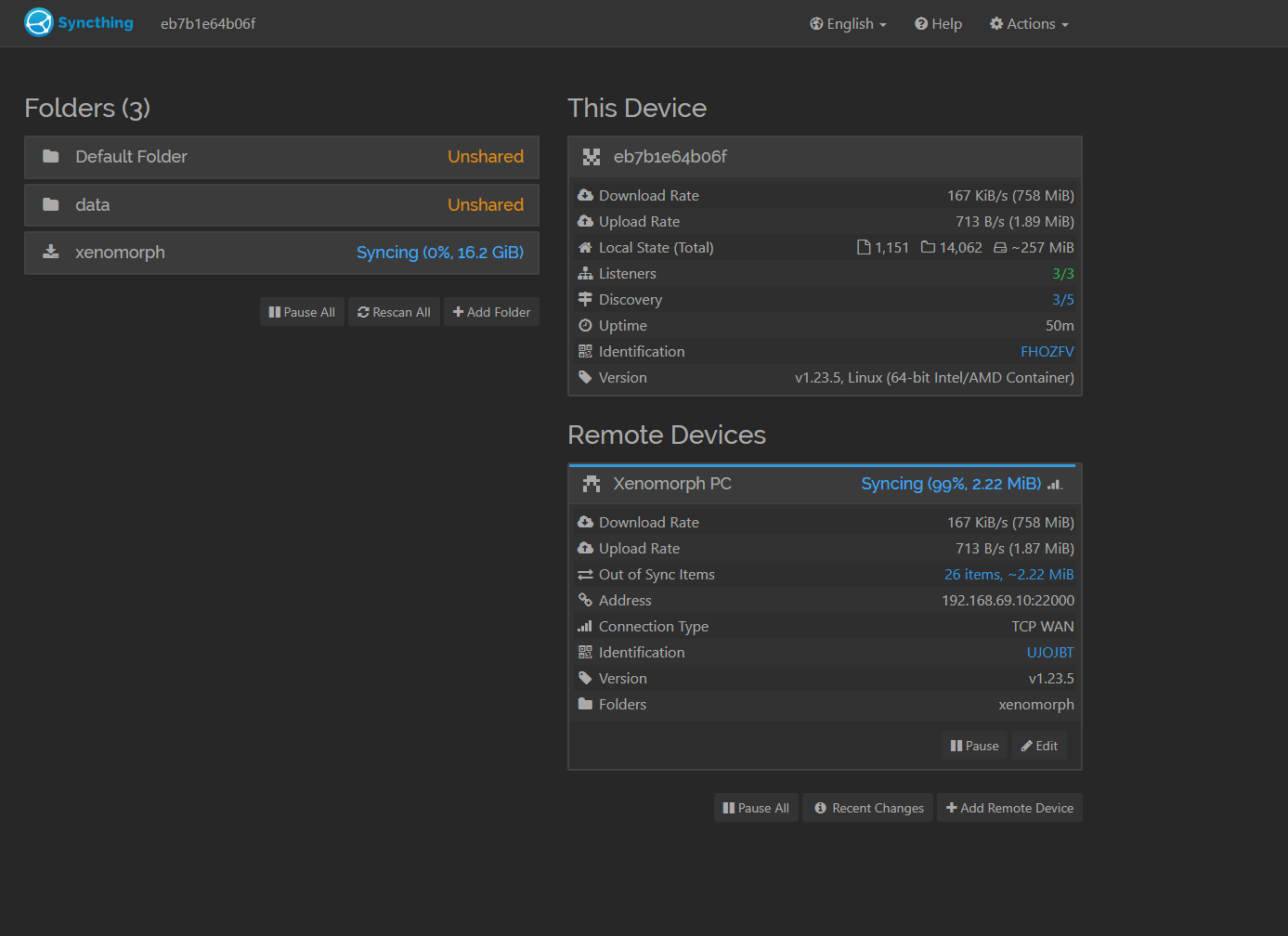Image resolution: width=1288 pixels, height=936 pixels.
Task: Click the Identification QR icon under This Device
Action: pos(585,352)
